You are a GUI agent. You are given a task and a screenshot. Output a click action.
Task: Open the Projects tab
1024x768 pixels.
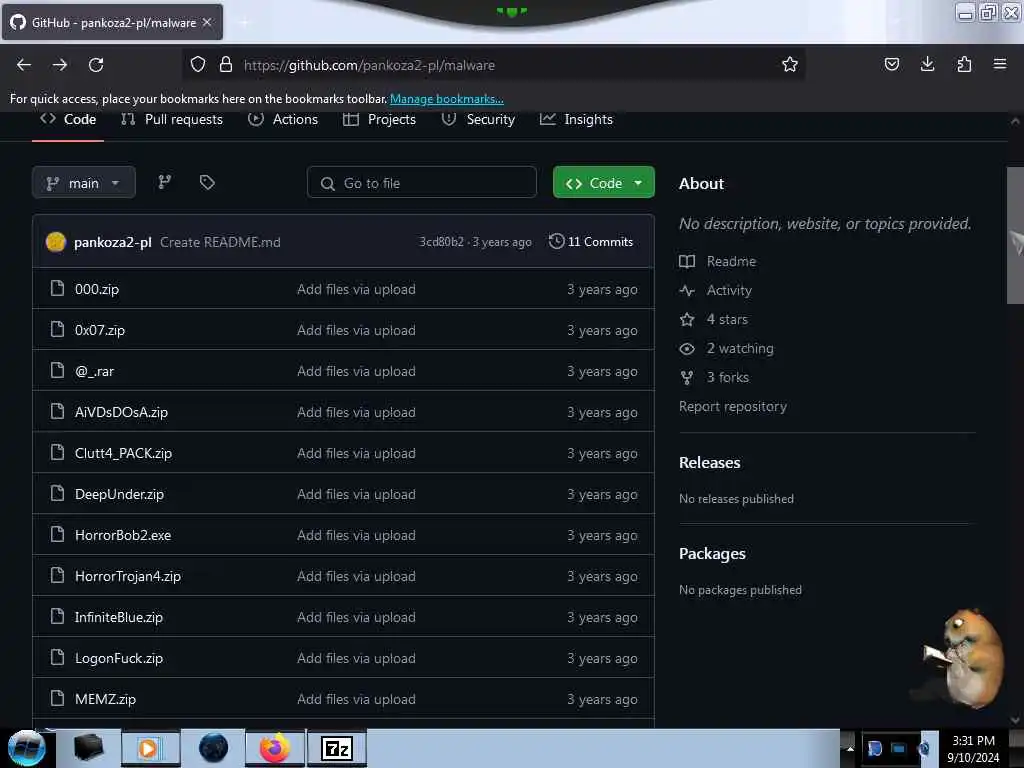379,120
